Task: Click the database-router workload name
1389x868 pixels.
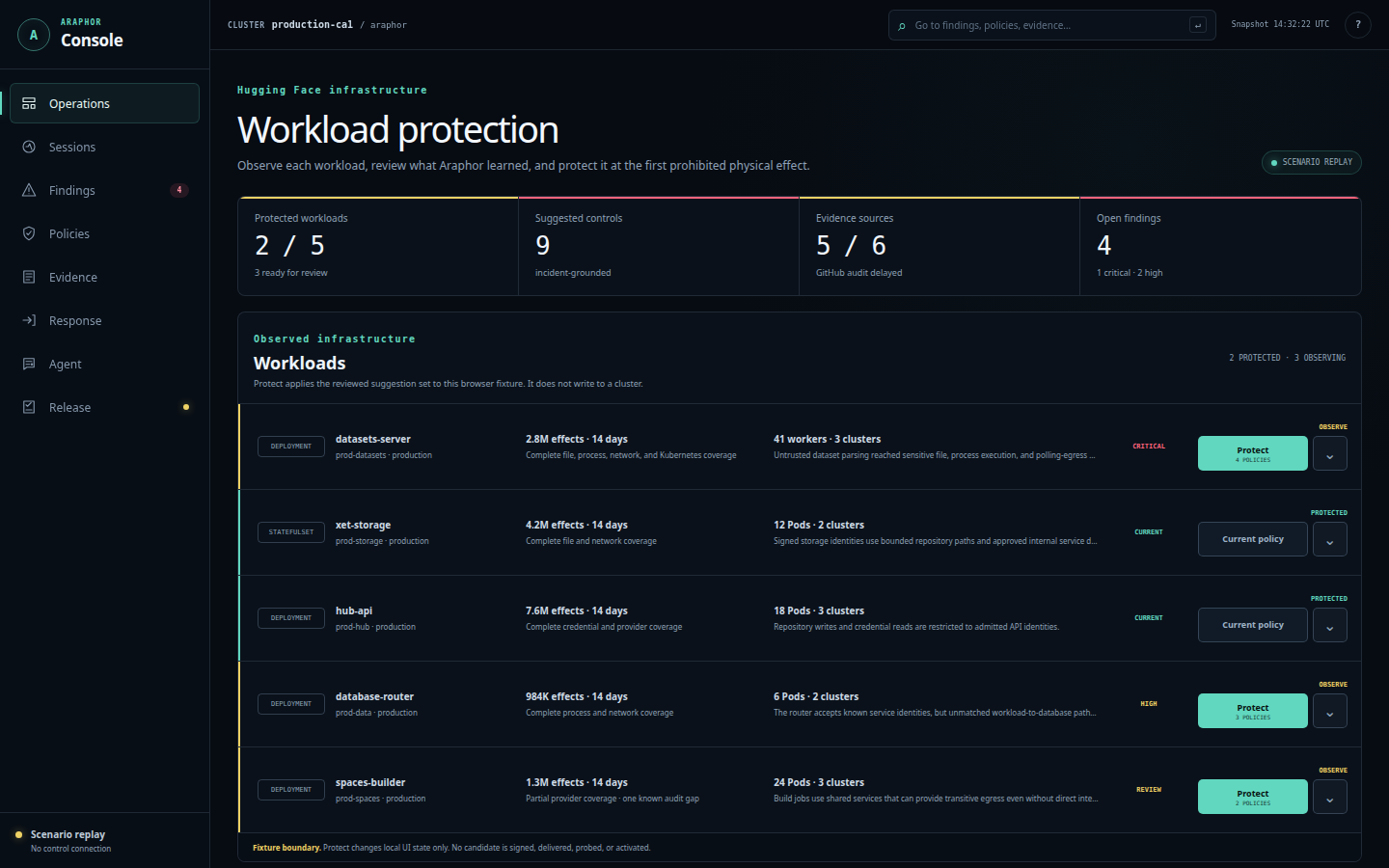Action: 374,696
